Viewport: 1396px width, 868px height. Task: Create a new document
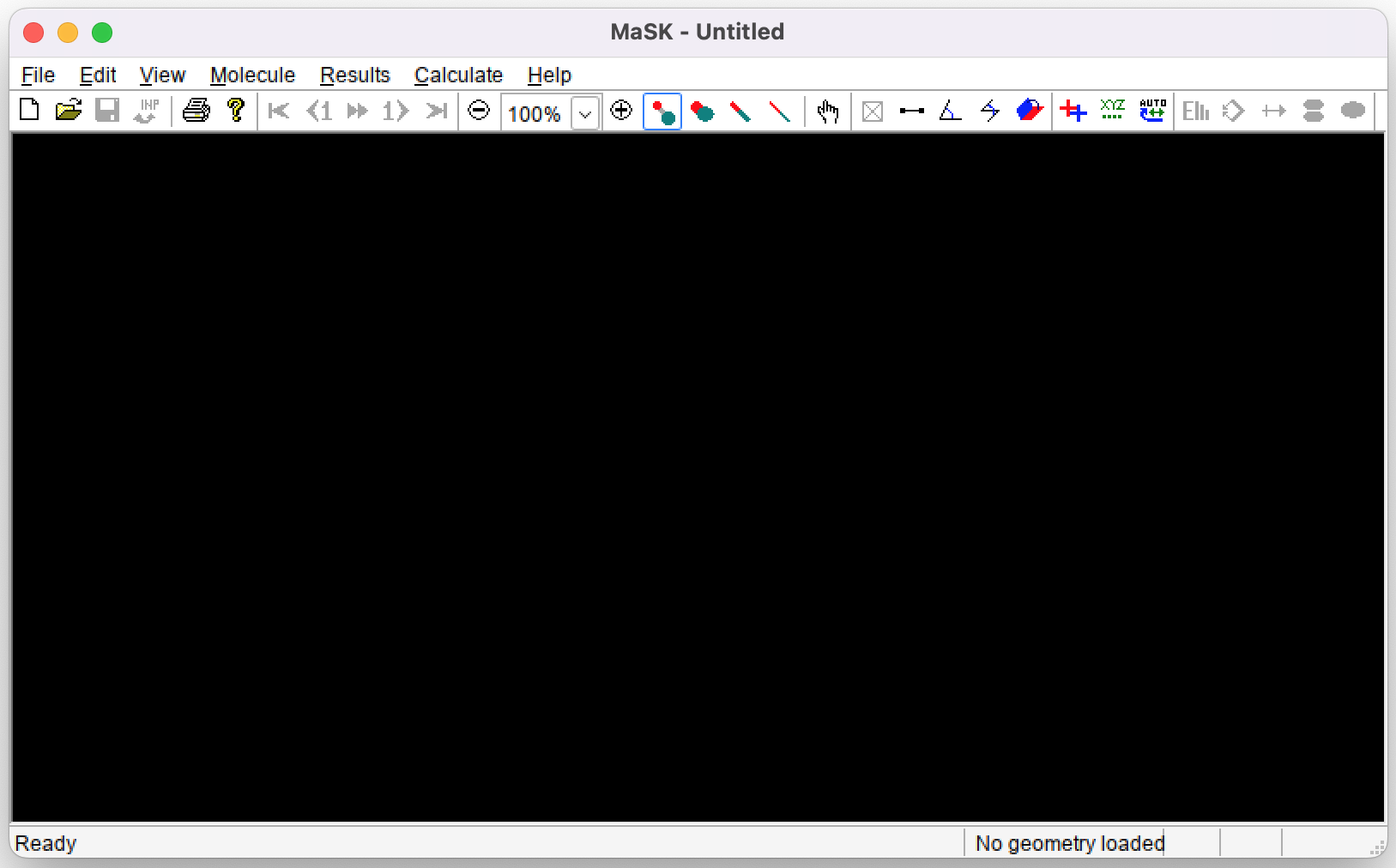point(28,111)
